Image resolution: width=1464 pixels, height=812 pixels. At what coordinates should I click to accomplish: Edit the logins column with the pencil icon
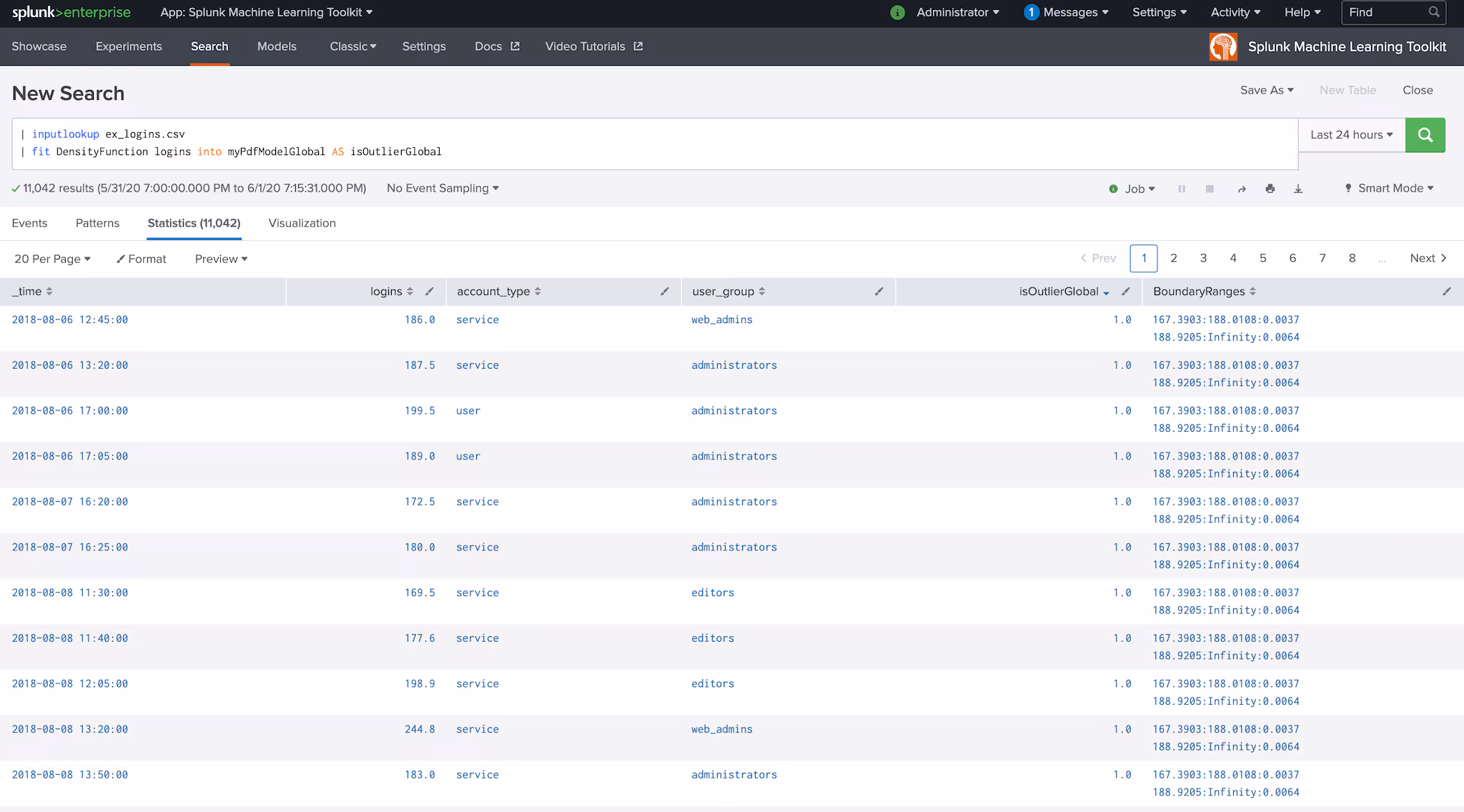click(x=429, y=292)
